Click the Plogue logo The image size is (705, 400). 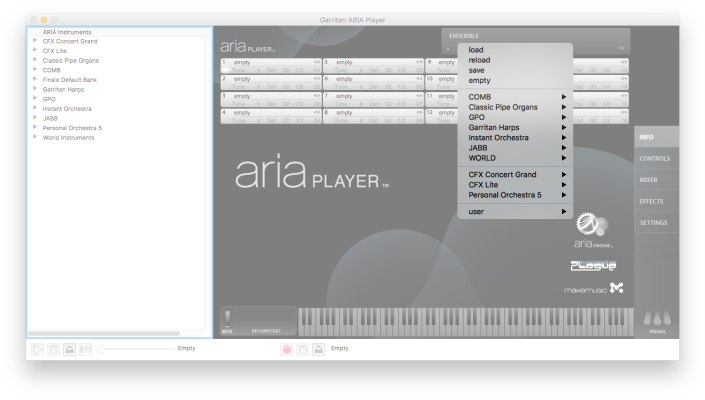coord(593,266)
